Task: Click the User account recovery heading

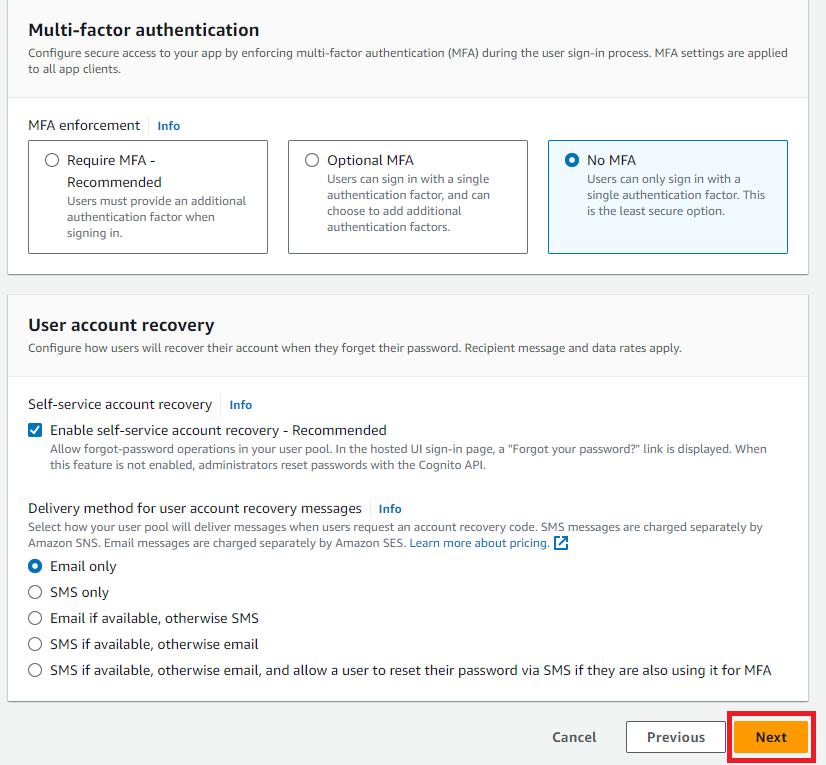Action: point(121,325)
